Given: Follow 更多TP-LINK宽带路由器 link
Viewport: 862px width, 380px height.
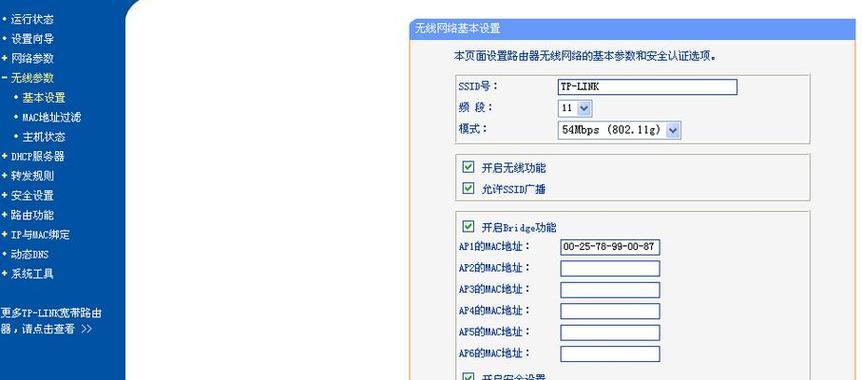Looking at the screenshot, I should point(51,321).
